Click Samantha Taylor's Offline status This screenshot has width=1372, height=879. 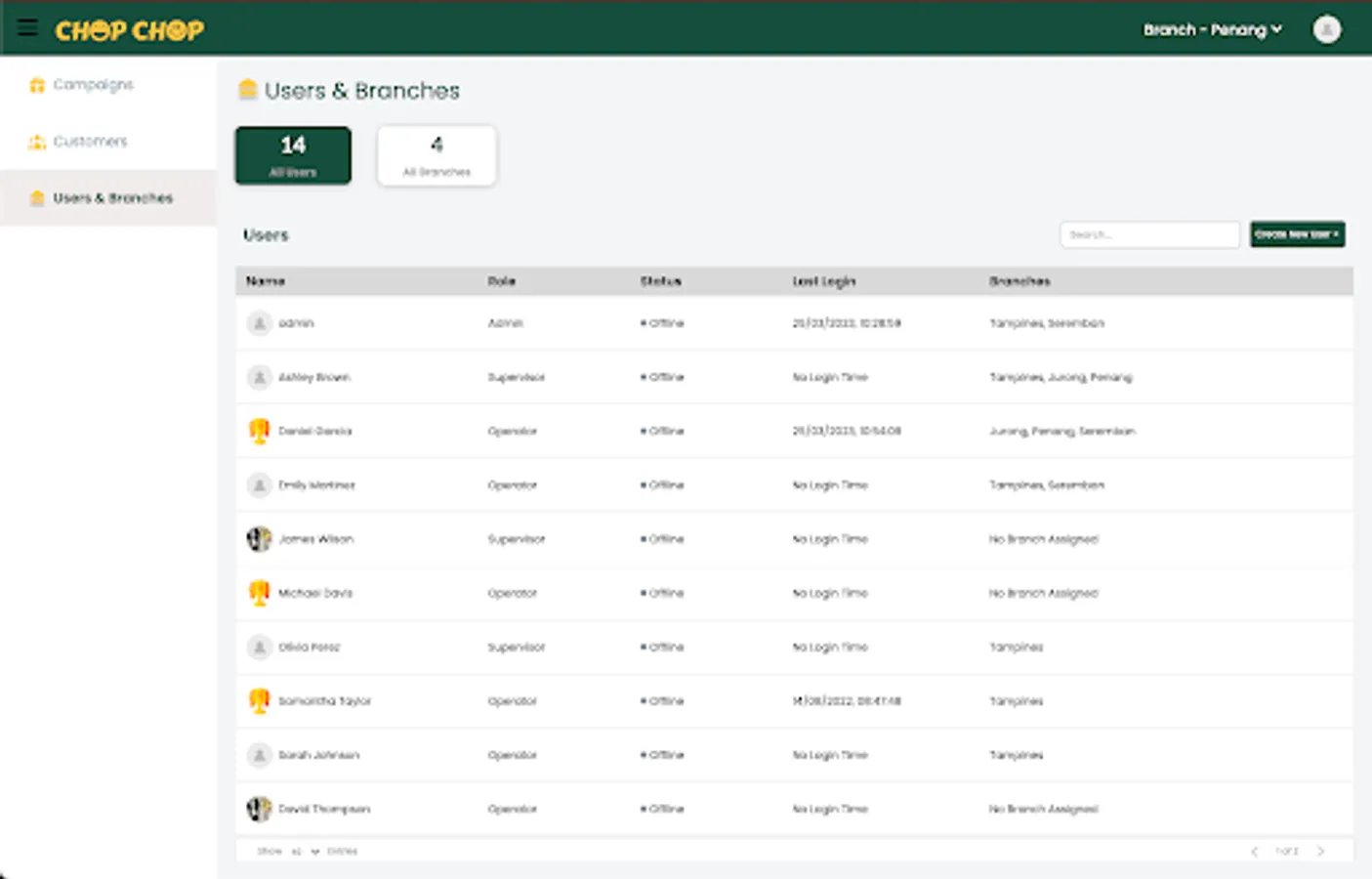(x=662, y=701)
